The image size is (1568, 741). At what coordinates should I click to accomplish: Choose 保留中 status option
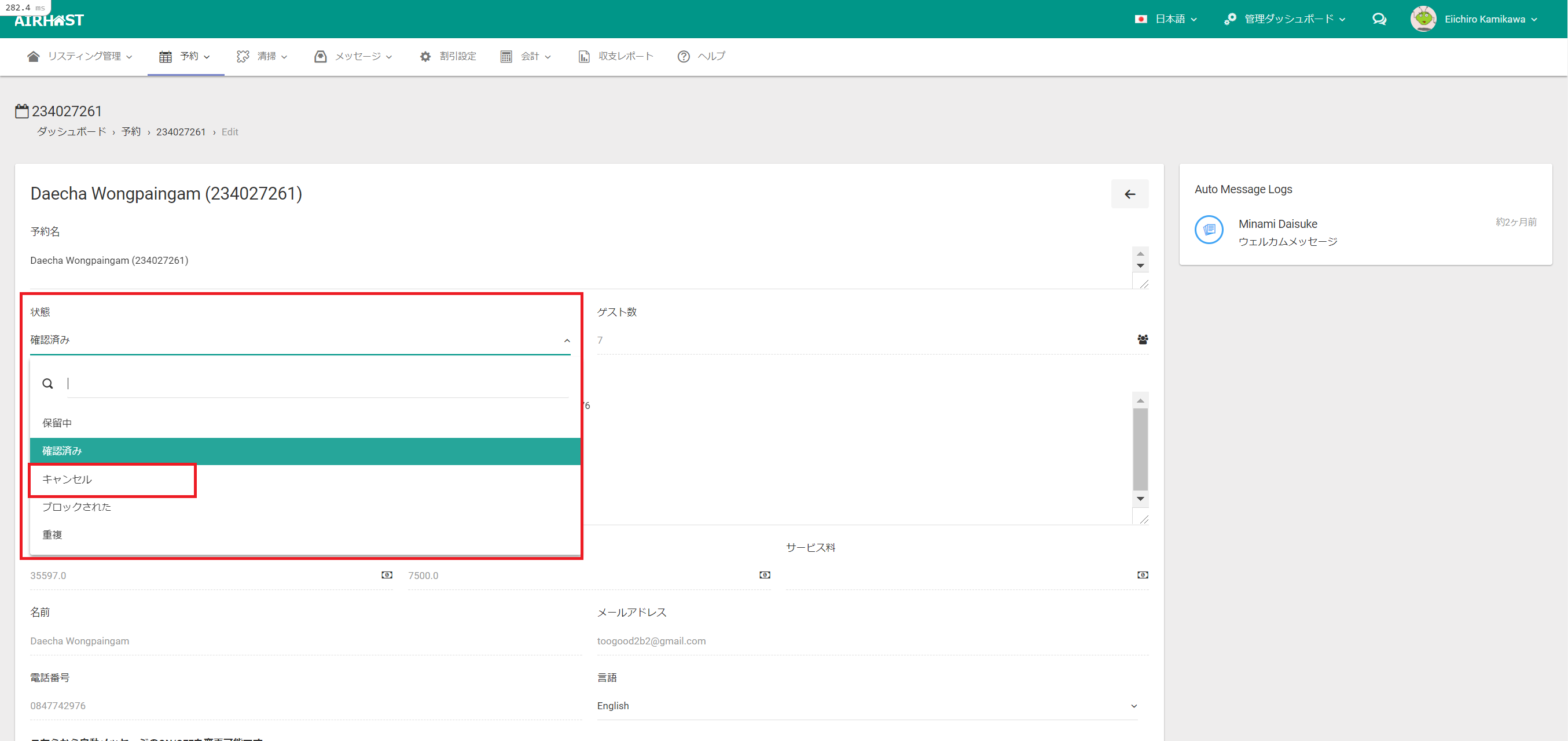pyautogui.click(x=57, y=423)
